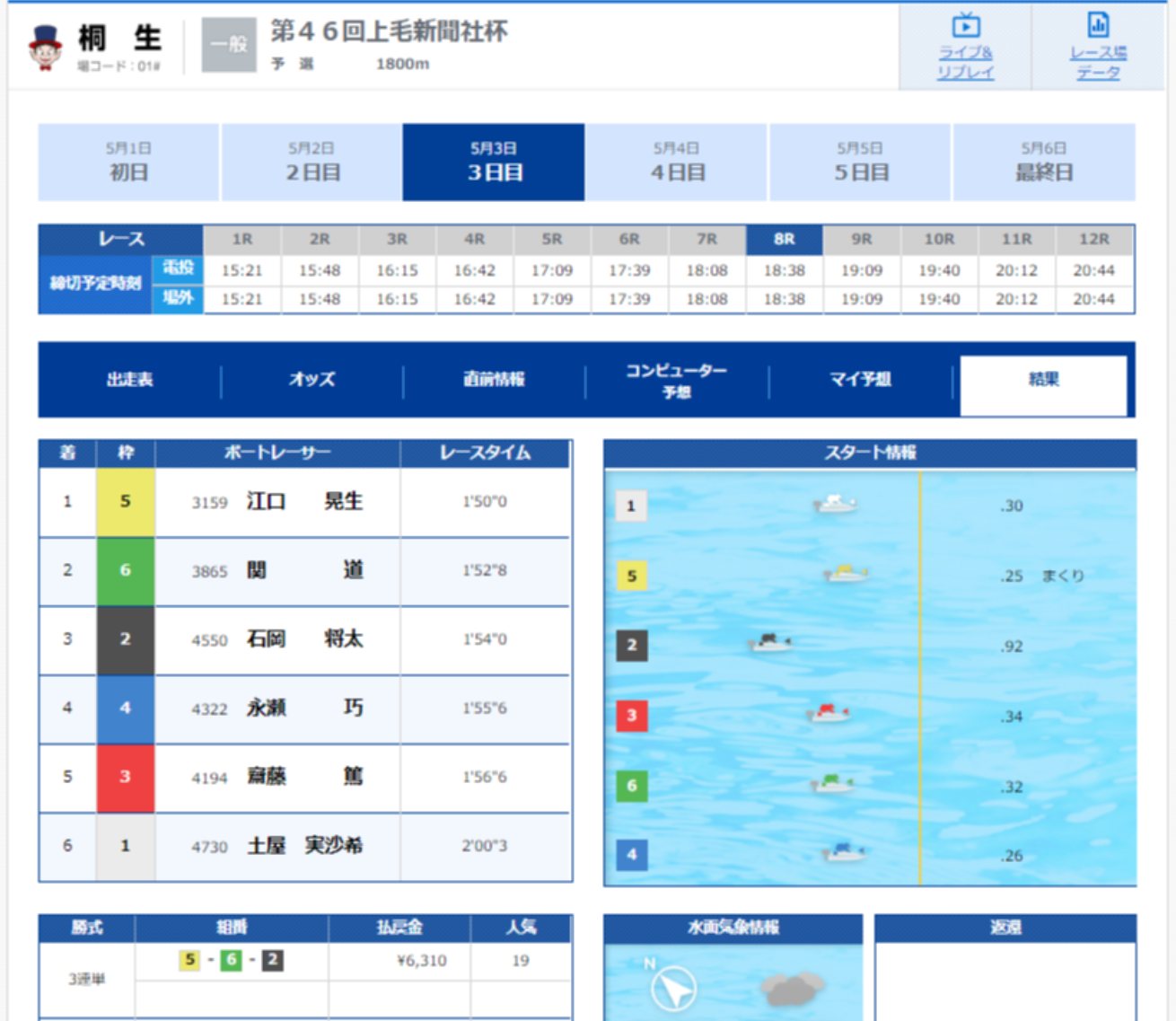Image resolution: width=1176 pixels, height=1021 pixels.
Task: Click the yellow frame 5 color cell
Action: click(126, 502)
